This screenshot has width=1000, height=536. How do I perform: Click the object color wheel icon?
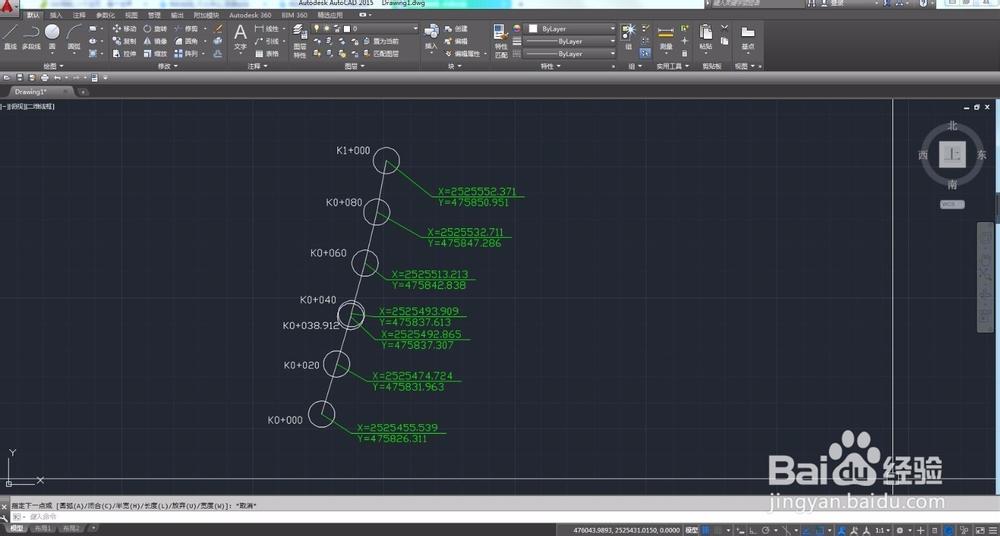point(517,29)
